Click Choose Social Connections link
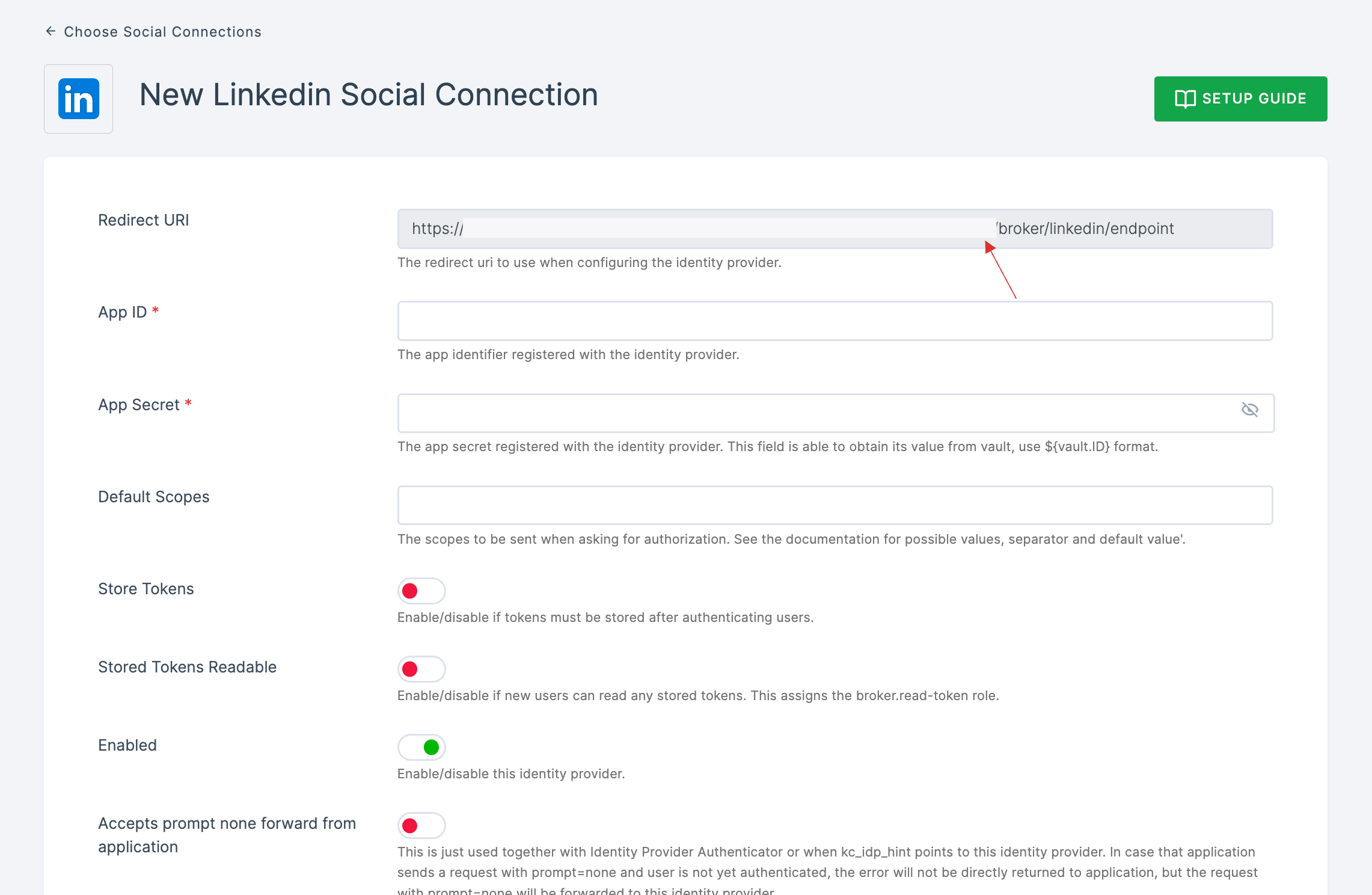Viewport: 1372px width, 895px height. click(x=163, y=31)
